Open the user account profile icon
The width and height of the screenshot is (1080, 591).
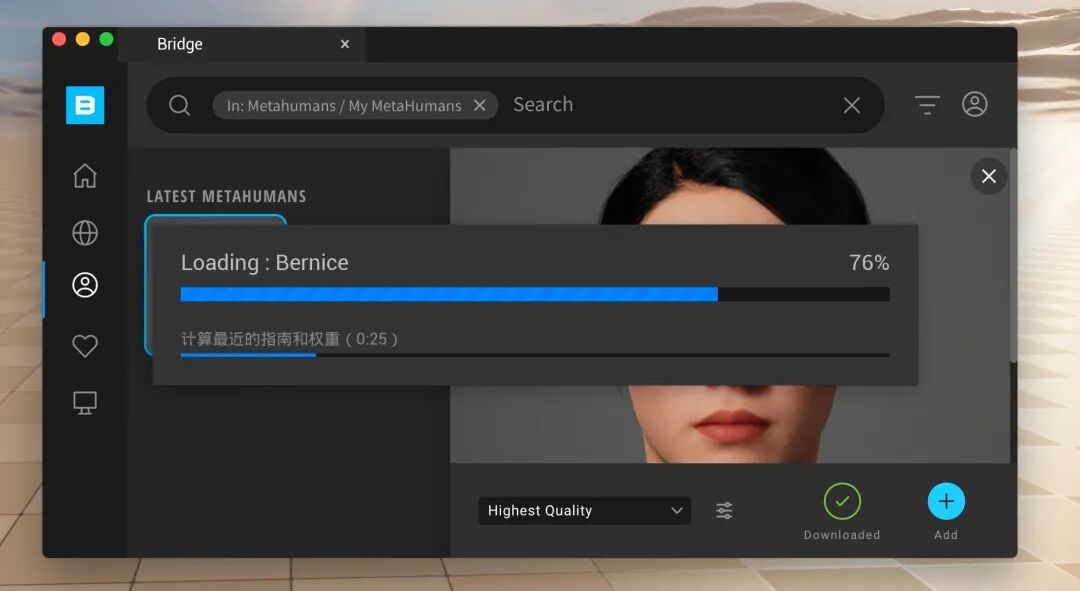coord(974,104)
